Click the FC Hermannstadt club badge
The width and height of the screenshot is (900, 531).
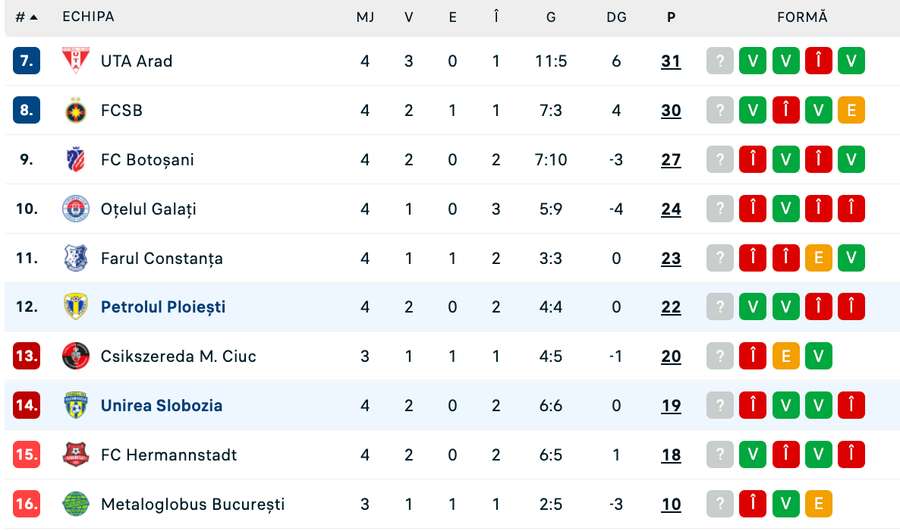75,455
